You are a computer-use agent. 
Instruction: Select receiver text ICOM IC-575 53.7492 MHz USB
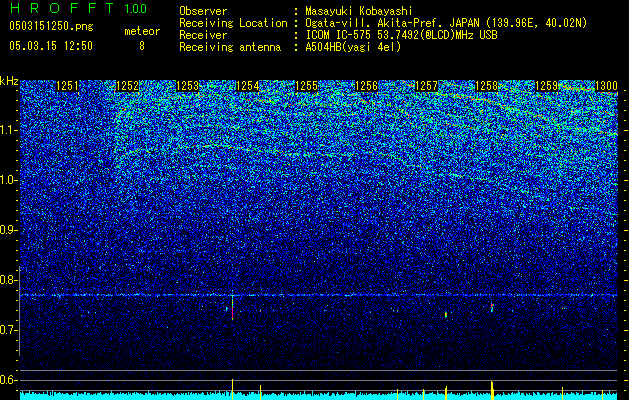(x=401, y=35)
